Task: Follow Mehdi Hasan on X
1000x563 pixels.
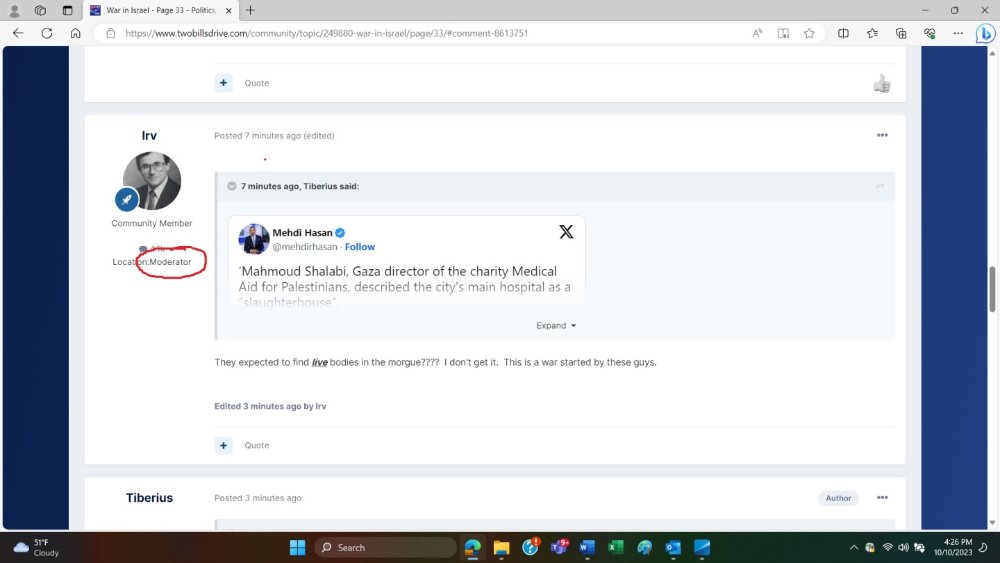Action: coord(360,247)
